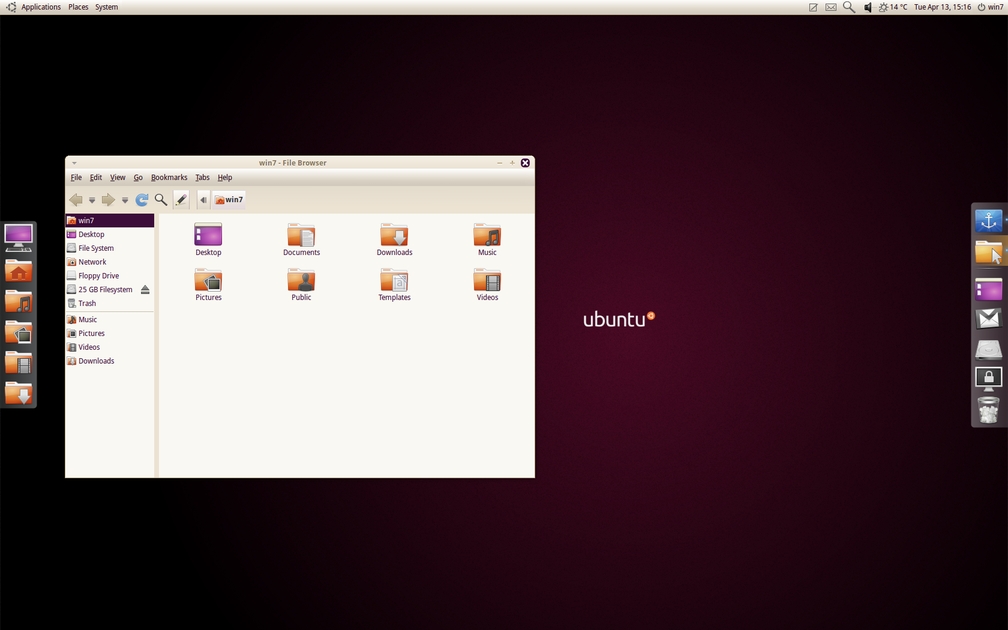The width and height of the screenshot is (1008, 630).
Task: Open Videos folder in the left dock
Action: tap(18, 363)
